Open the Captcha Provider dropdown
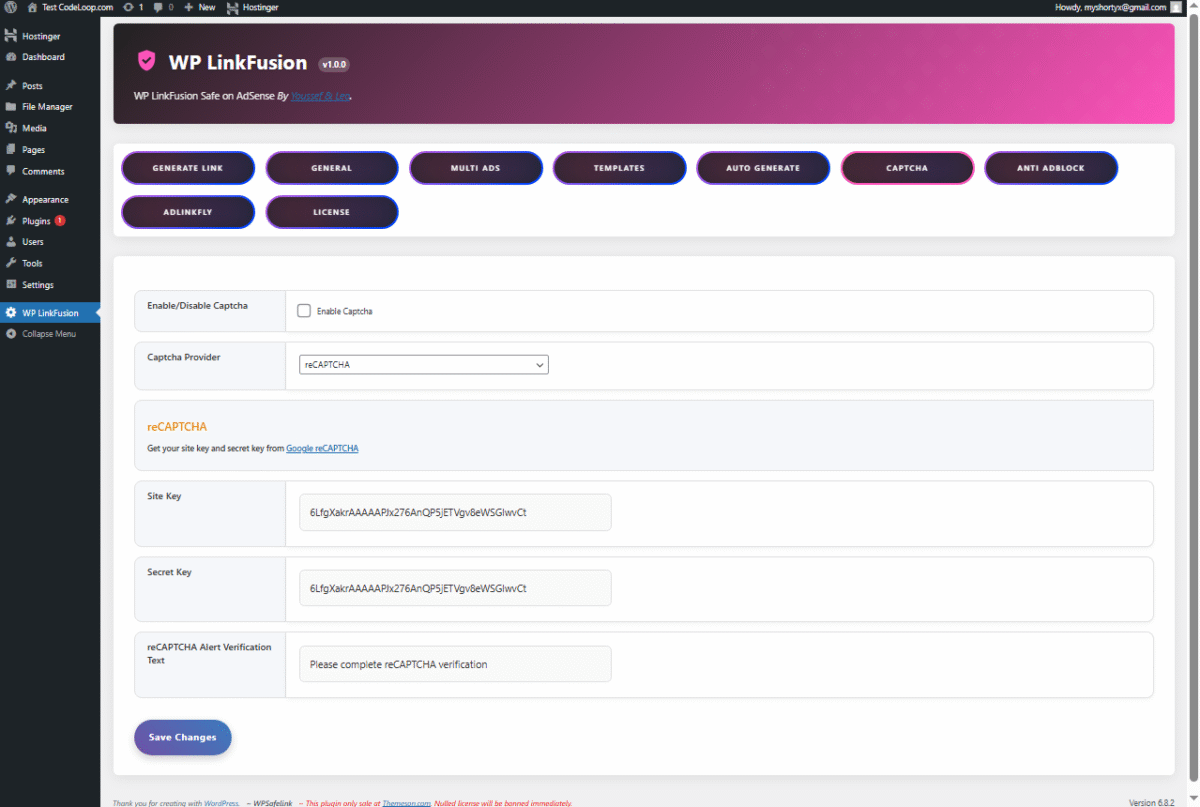This screenshot has width=1200, height=807. pyautogui.click(x=424, y=365)
